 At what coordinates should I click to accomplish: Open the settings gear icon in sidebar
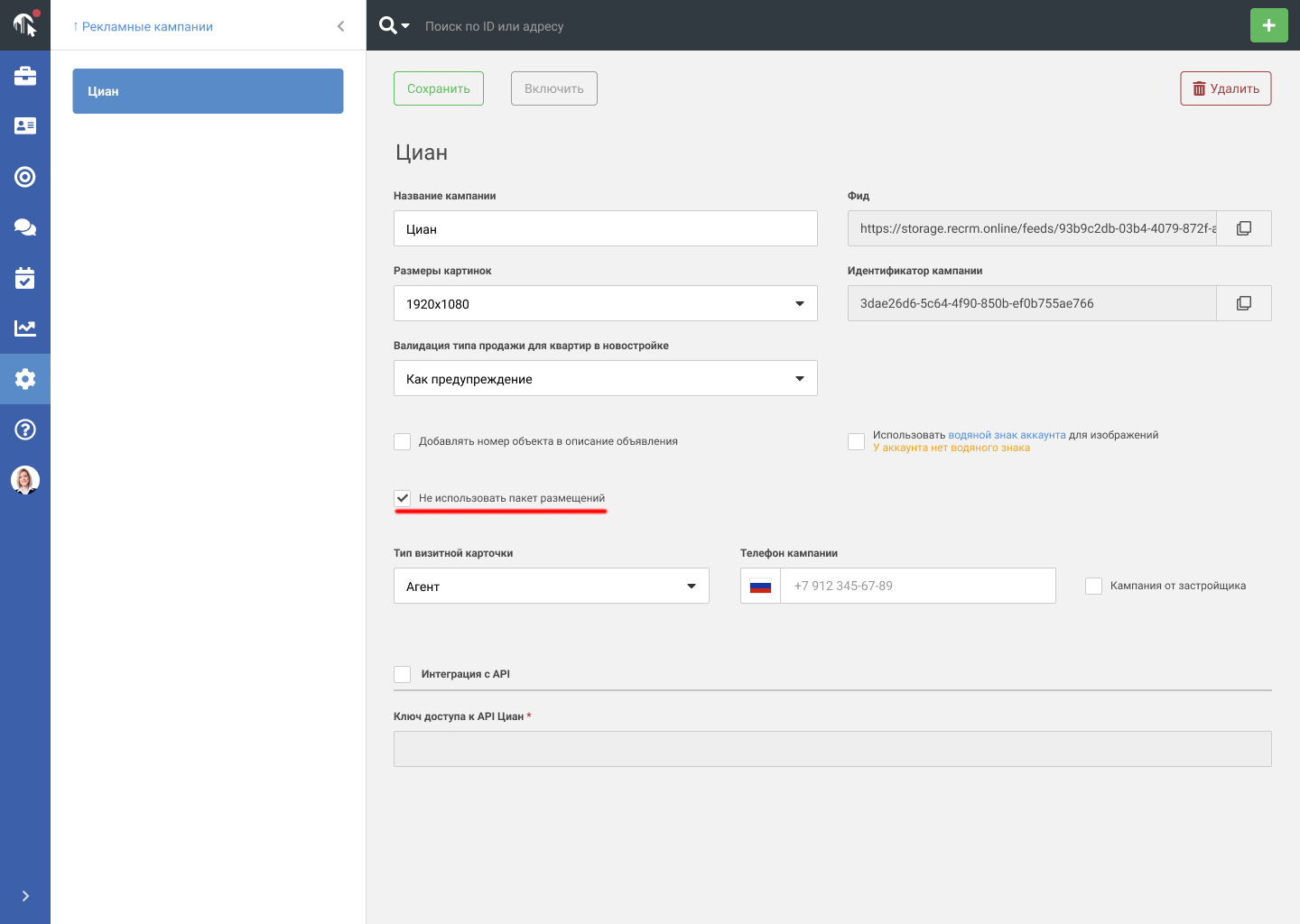click(x=25, y=379)
